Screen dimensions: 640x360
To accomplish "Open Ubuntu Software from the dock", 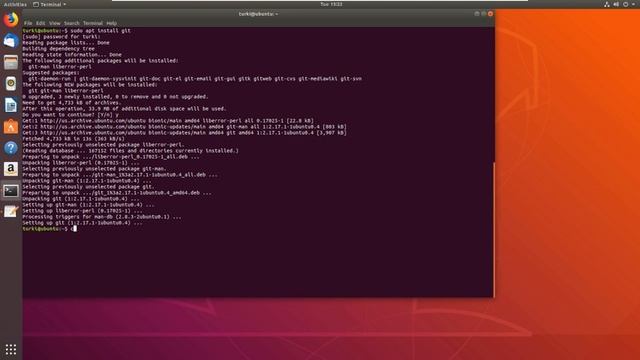I will pyautogui.click(x=11, y=127).
